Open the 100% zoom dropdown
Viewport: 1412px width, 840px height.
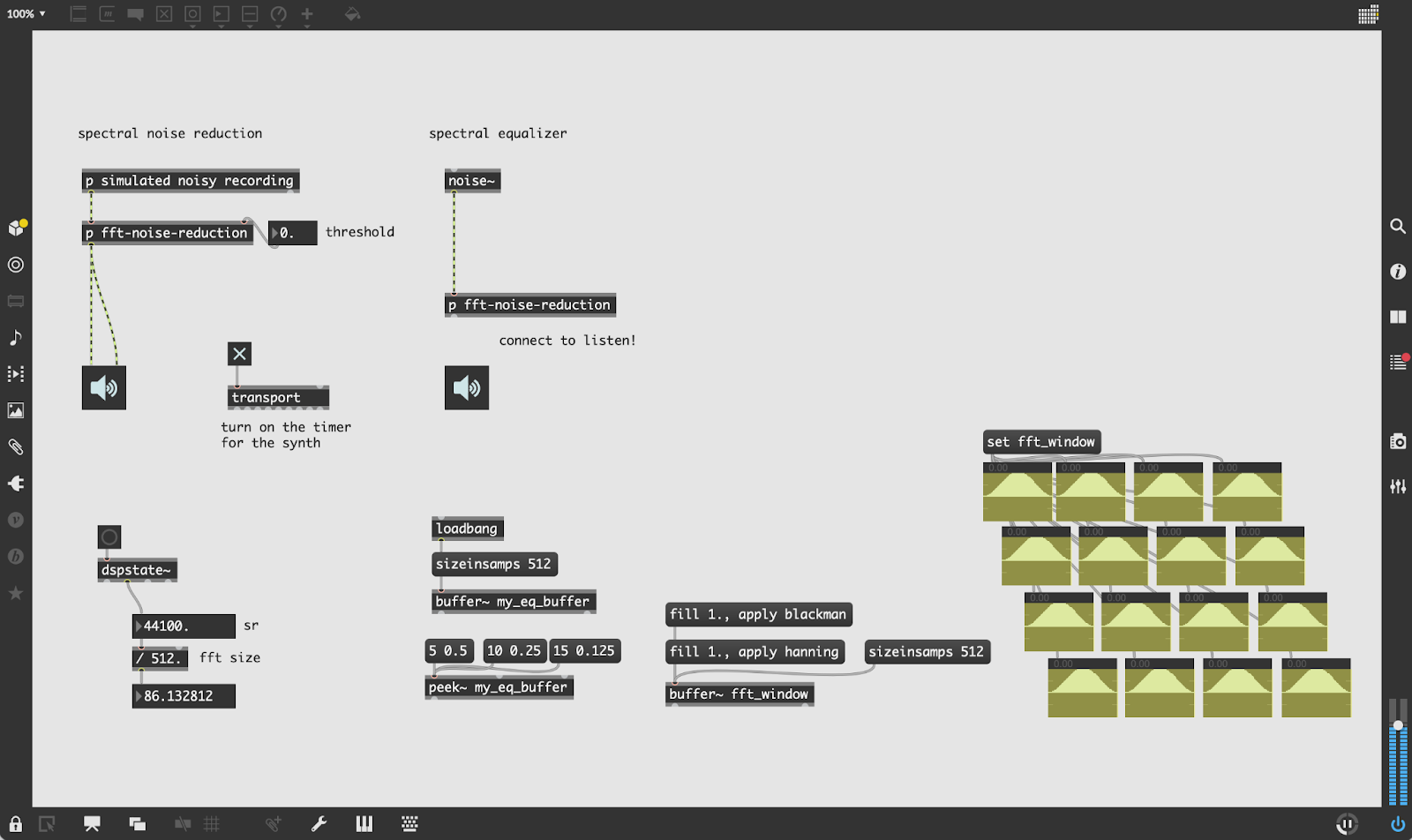(26, 14)
